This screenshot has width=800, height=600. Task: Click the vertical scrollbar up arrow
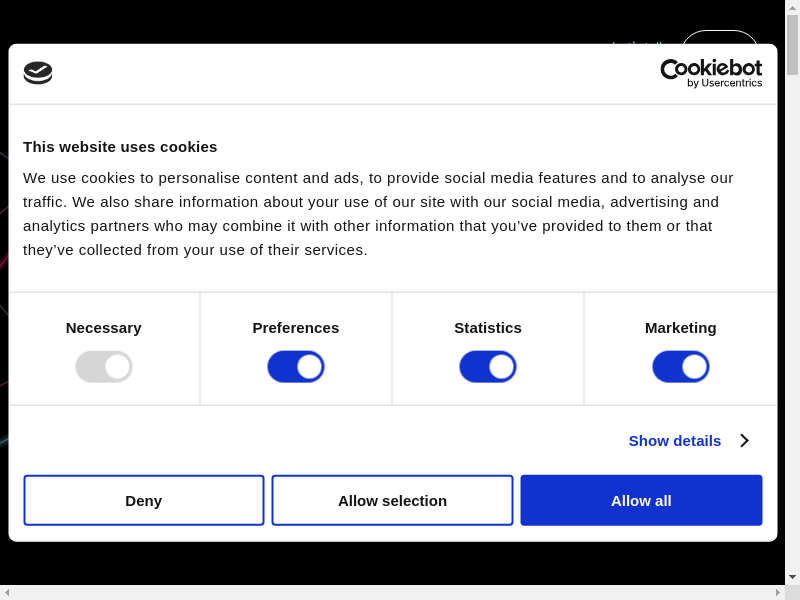pyautogui.click(x=792, y=7)
